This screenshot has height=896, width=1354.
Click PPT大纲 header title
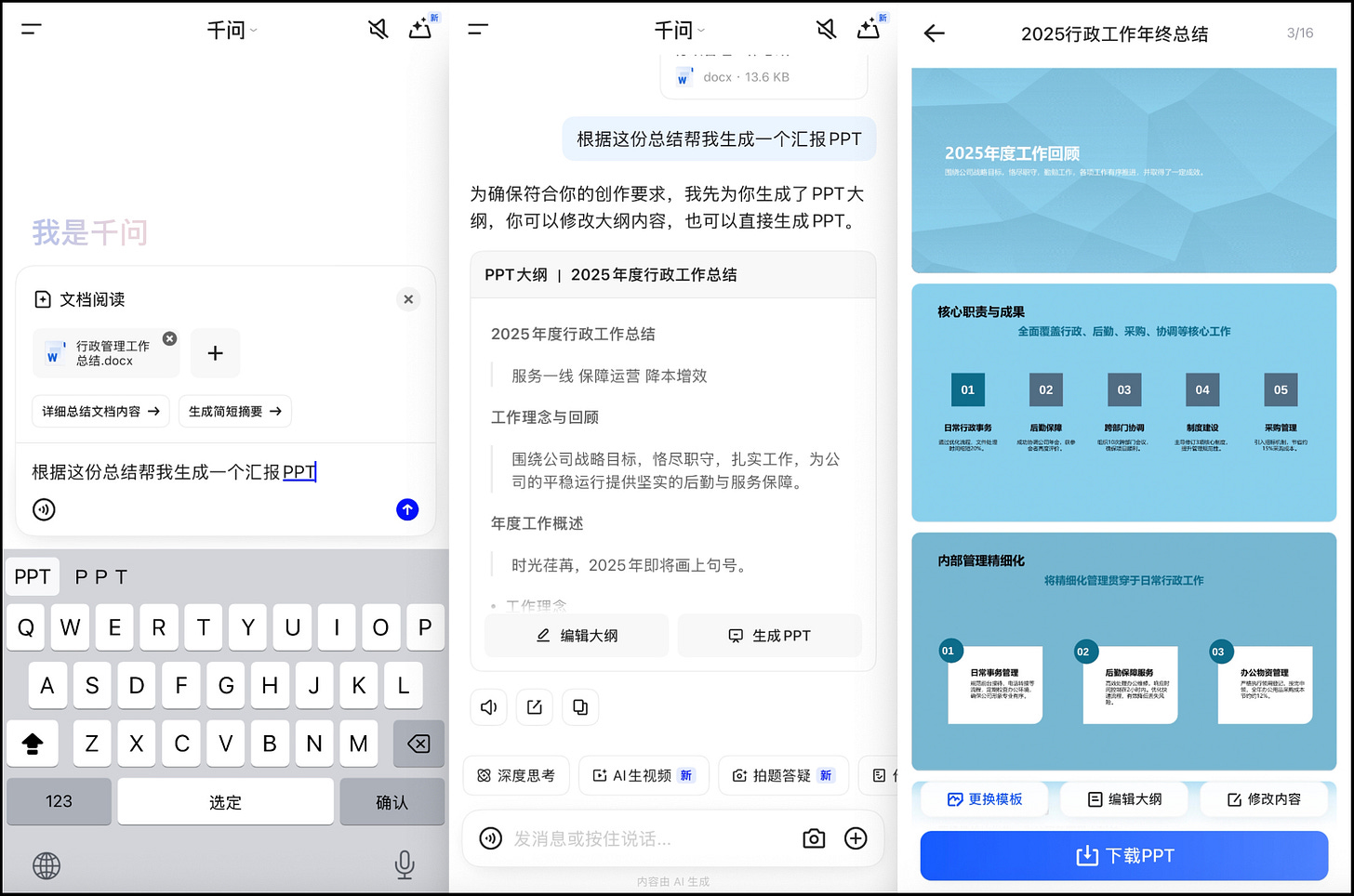pyautogui.click(x=611, y=275)
